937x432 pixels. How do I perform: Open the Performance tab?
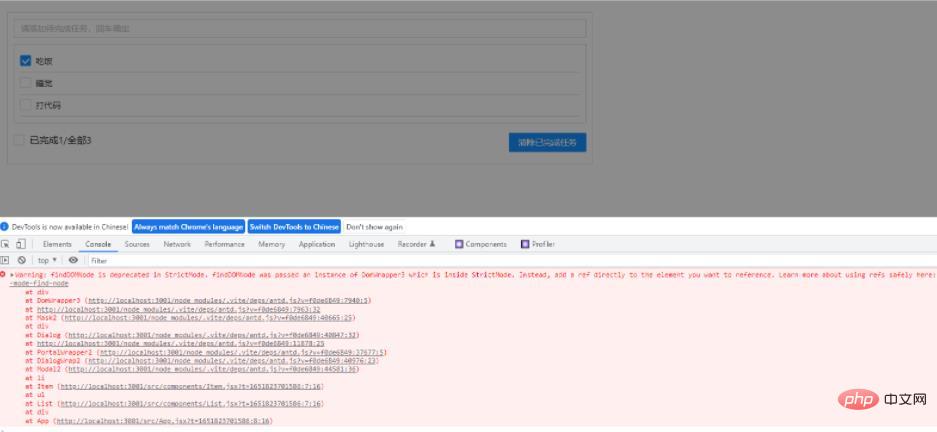coord(224,244)
